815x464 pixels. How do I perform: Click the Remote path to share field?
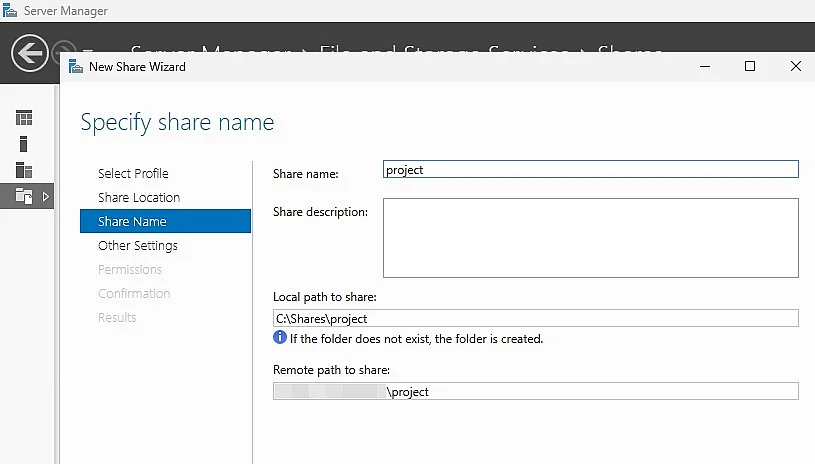(x=535, y=391)
